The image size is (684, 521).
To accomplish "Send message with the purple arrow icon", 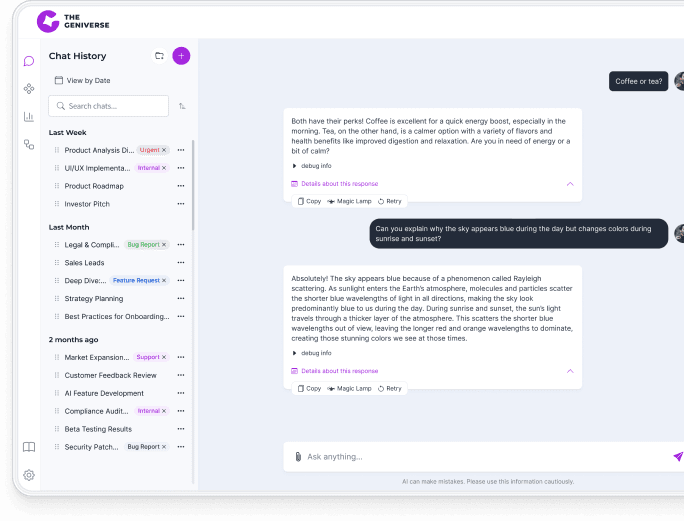I will (677, 457).
